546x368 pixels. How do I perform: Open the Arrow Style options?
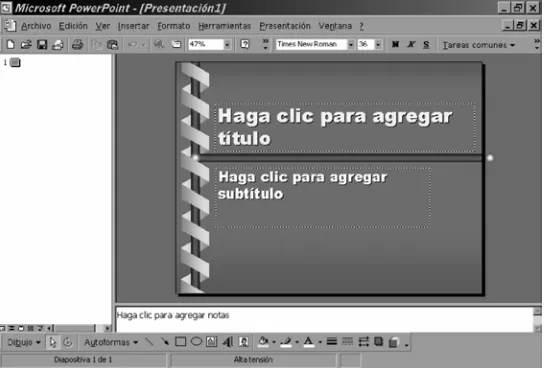click(363, 342)
